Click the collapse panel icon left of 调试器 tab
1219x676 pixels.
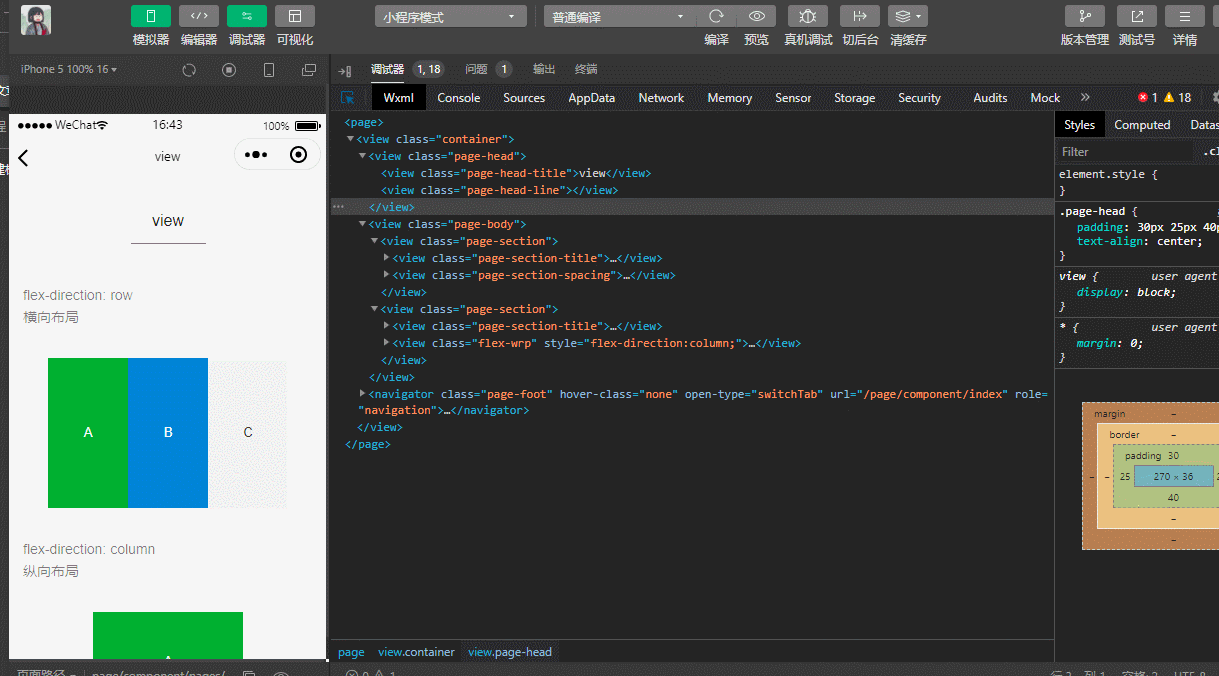[344, 71]
